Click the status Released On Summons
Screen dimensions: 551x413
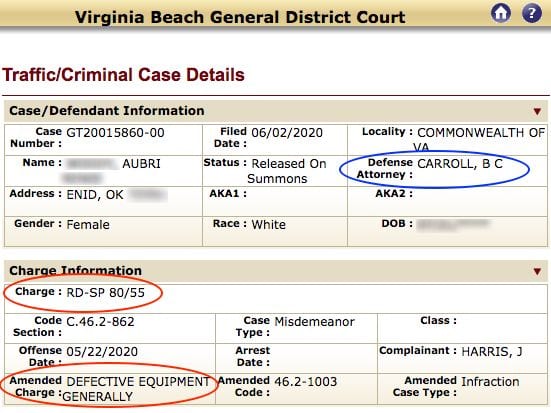[x=287, y=171]
